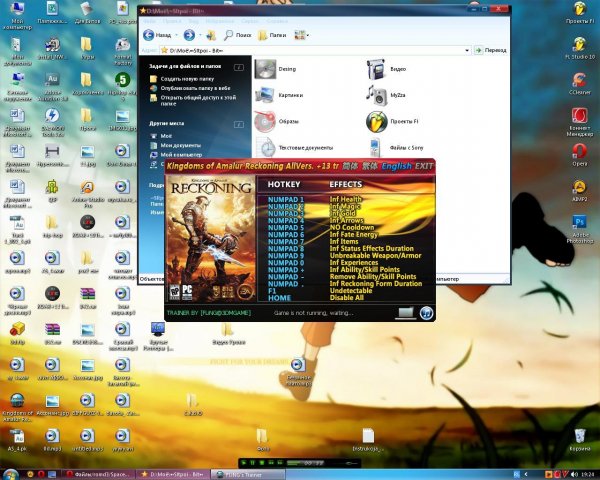This screenshot has height=480, width=600.
Task: Open Search (Поиск) in the Explorer toolbar
Action: pos(238,35)
